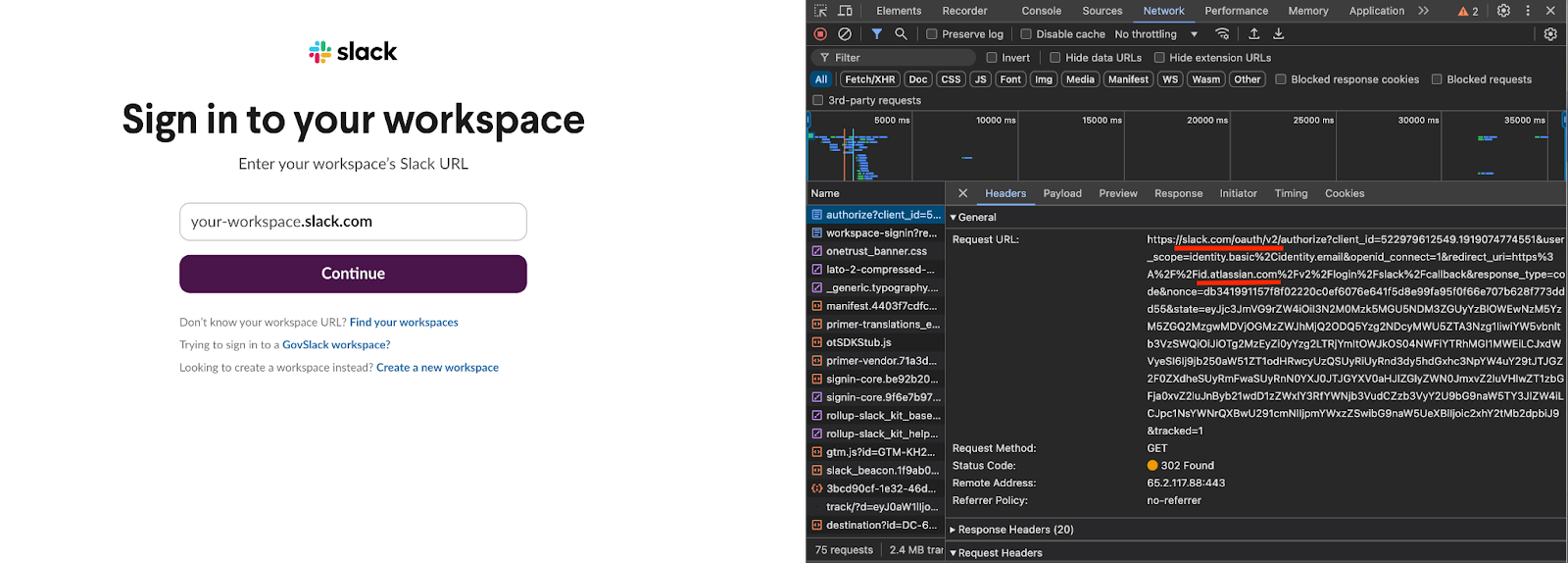This screenshot has height=563, width=1568.
Task: Show more DevTools tabs chevron
Action: click(1423, 11)
